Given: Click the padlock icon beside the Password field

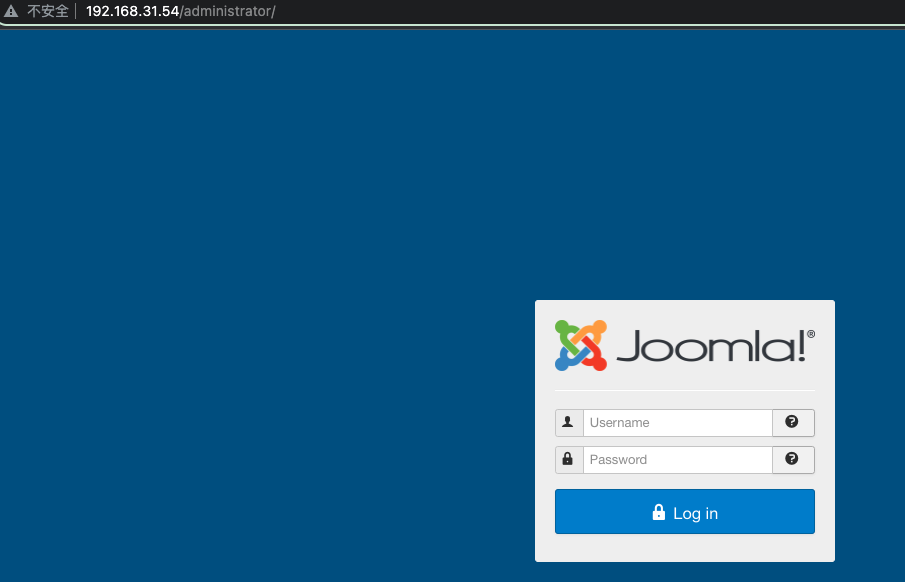Looking at the screenshot, I should pos(568,459).
